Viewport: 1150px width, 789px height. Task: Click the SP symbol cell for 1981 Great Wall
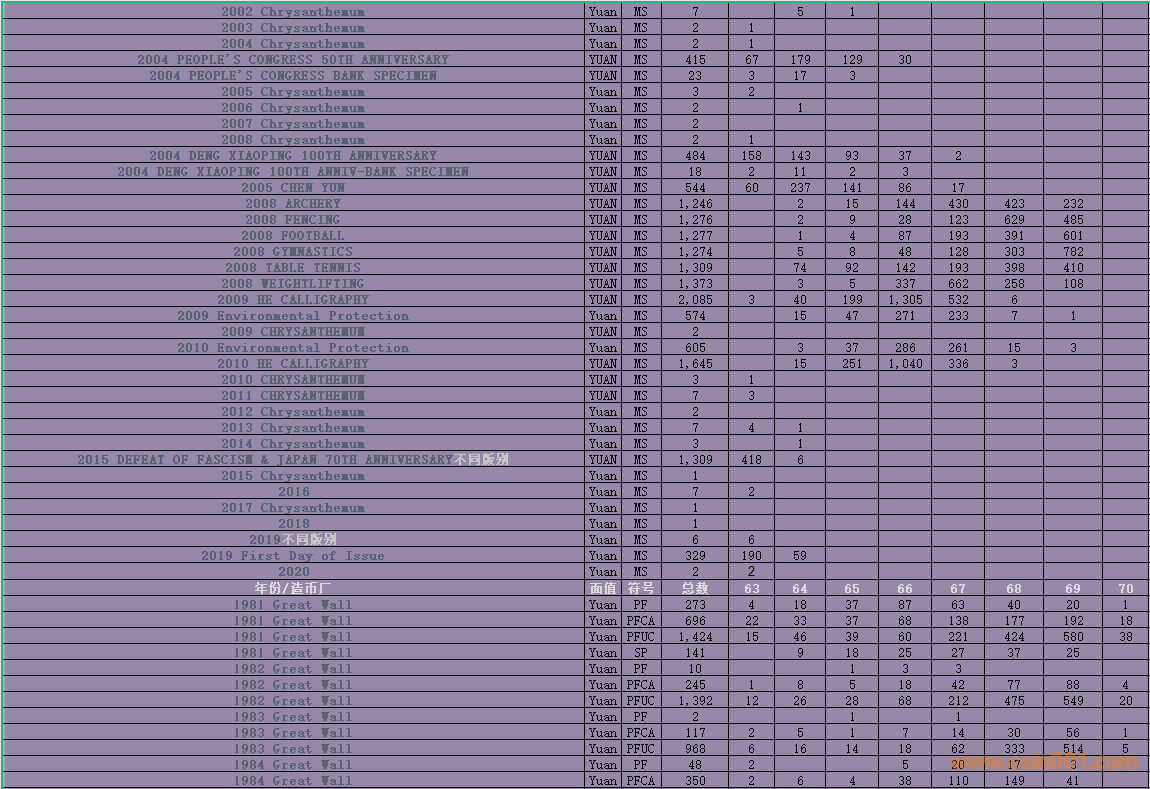[x=641, y=653]
